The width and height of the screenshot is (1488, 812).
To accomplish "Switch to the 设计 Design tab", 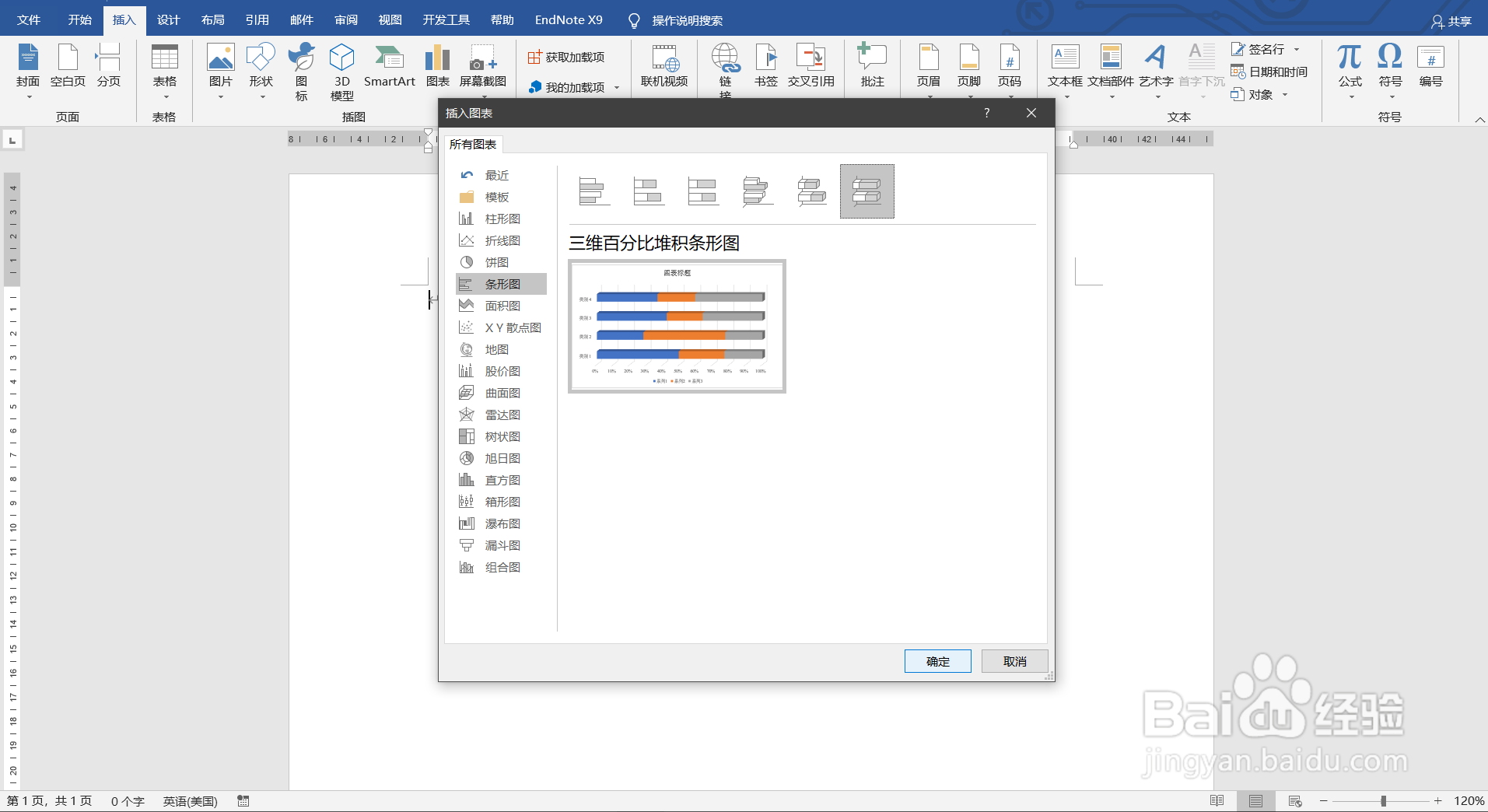I will click(168, 19).
